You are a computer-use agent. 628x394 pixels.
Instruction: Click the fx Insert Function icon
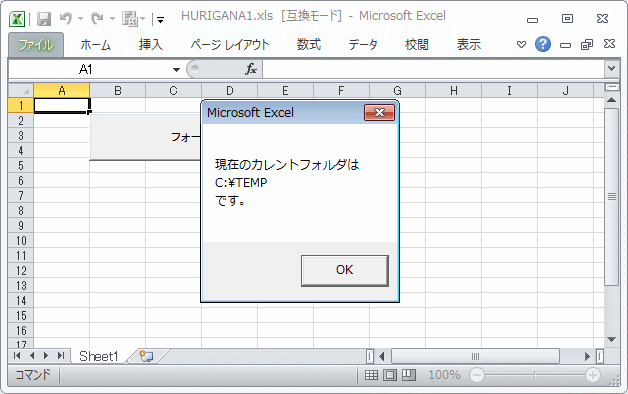click(251, 69)
